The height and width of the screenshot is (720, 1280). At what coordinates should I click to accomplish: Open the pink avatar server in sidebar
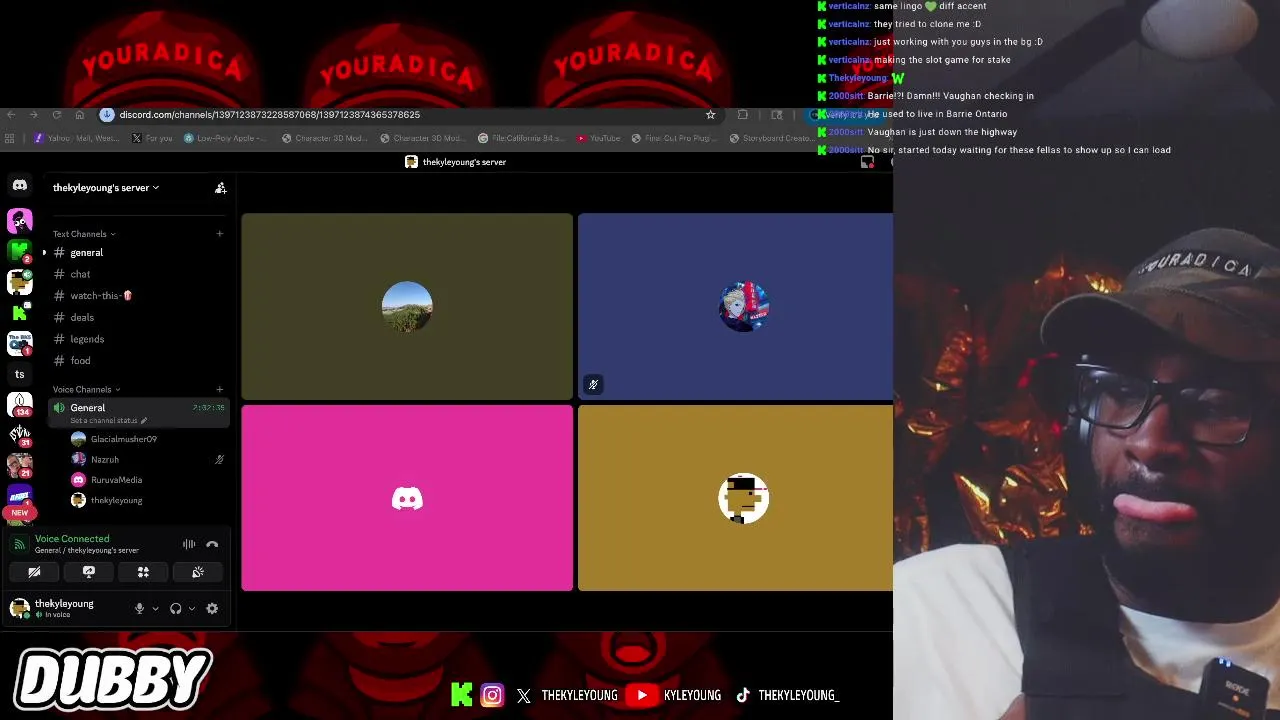point(19,221)
